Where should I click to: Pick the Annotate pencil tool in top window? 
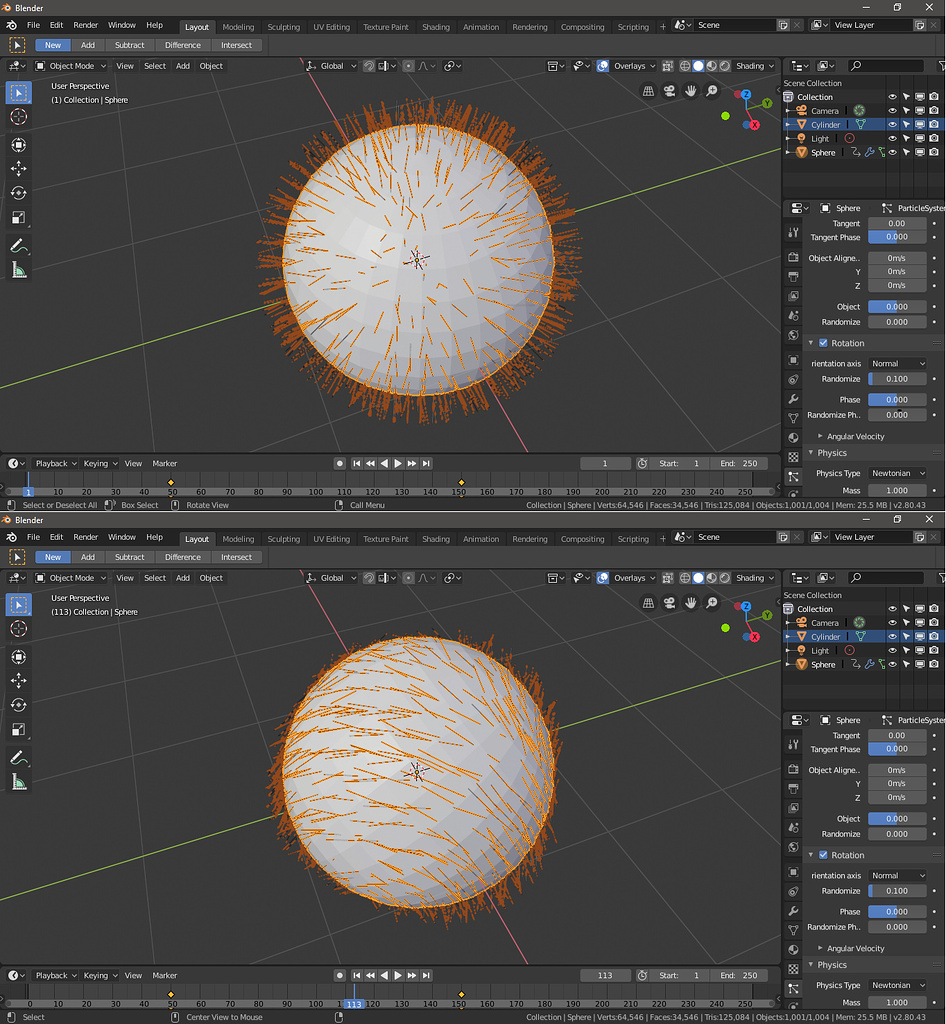[x=18, y=246]
